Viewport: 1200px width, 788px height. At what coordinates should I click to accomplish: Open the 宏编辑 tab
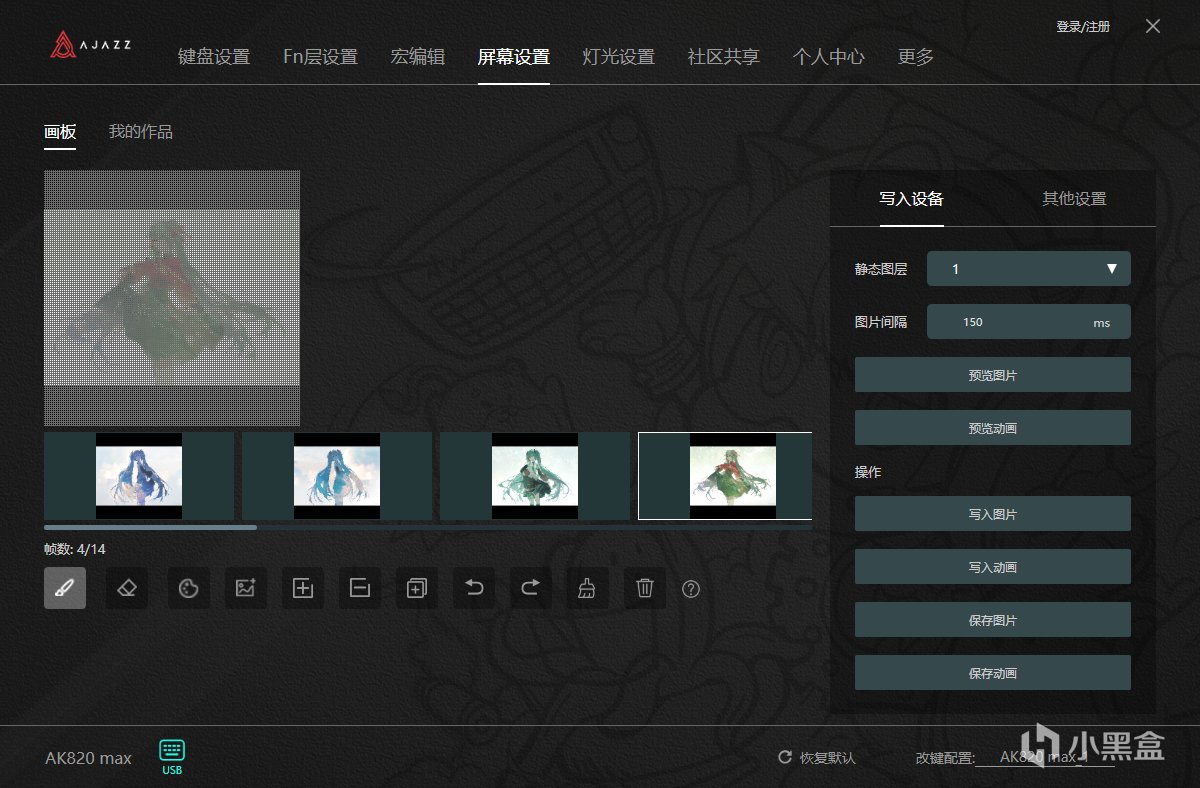pyautogui.click(x=418, y=57)
